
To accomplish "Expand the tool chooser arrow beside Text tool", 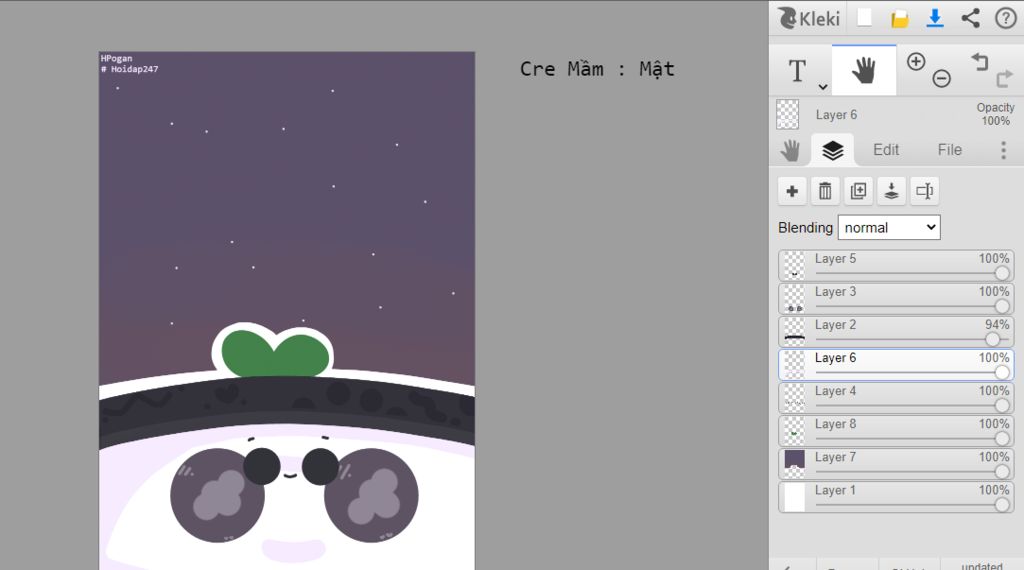I will (x=823, y=86).
